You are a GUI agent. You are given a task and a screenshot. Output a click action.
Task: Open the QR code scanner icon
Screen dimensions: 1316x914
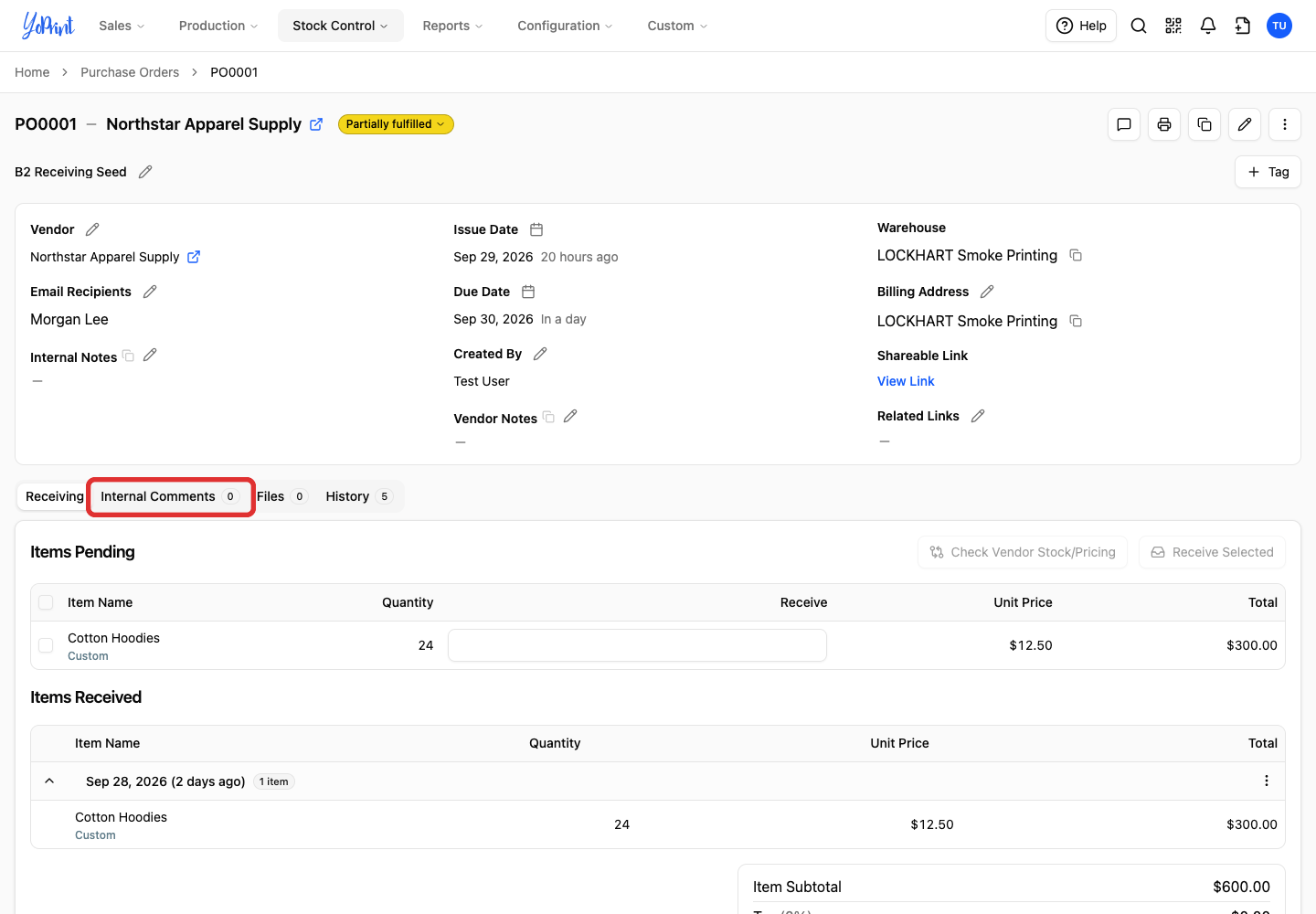pos(1173,26)
